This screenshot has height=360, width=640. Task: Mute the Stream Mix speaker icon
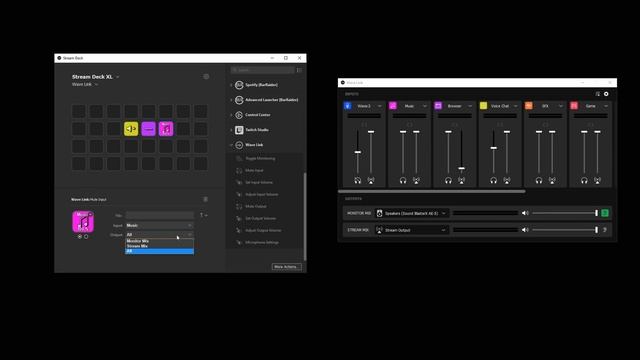click(525, 230)
